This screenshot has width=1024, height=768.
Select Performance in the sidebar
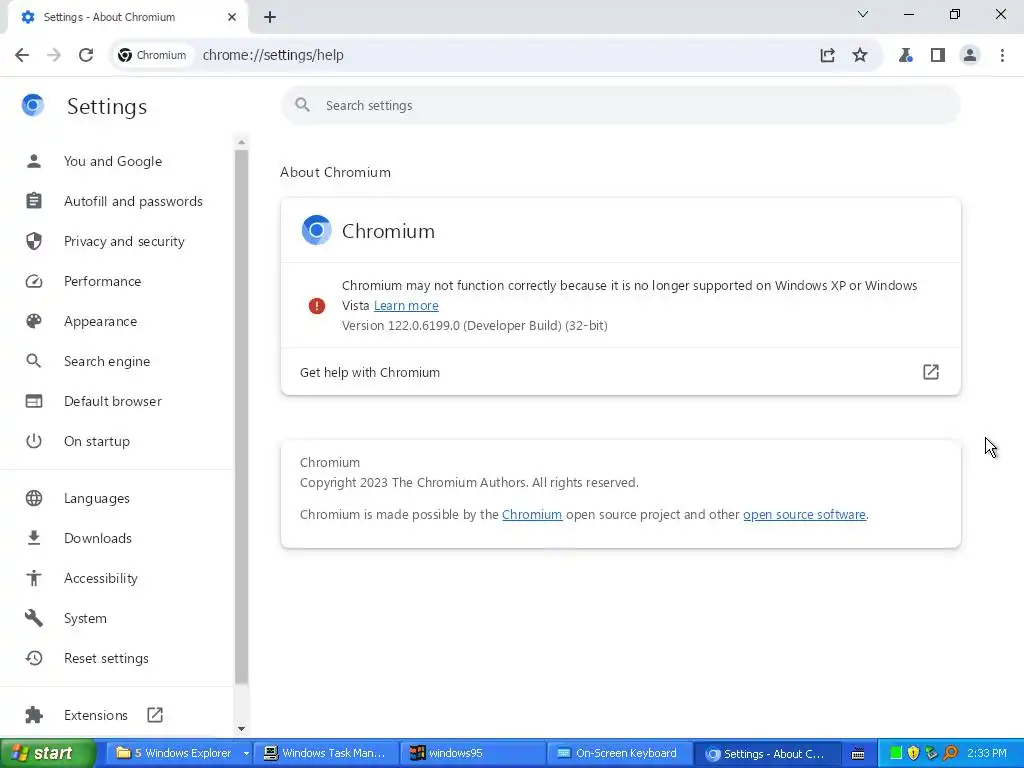point(103,281)
